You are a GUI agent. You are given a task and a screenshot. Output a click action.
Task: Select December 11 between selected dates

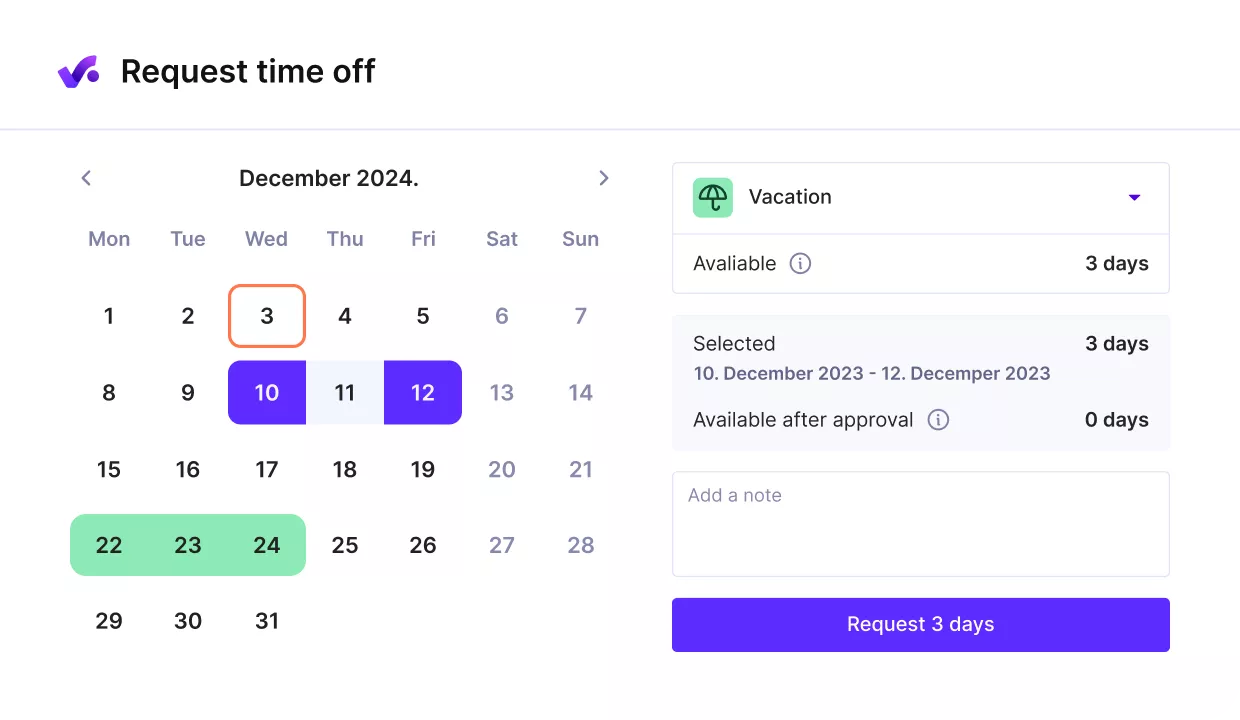[x=345, y=393]
